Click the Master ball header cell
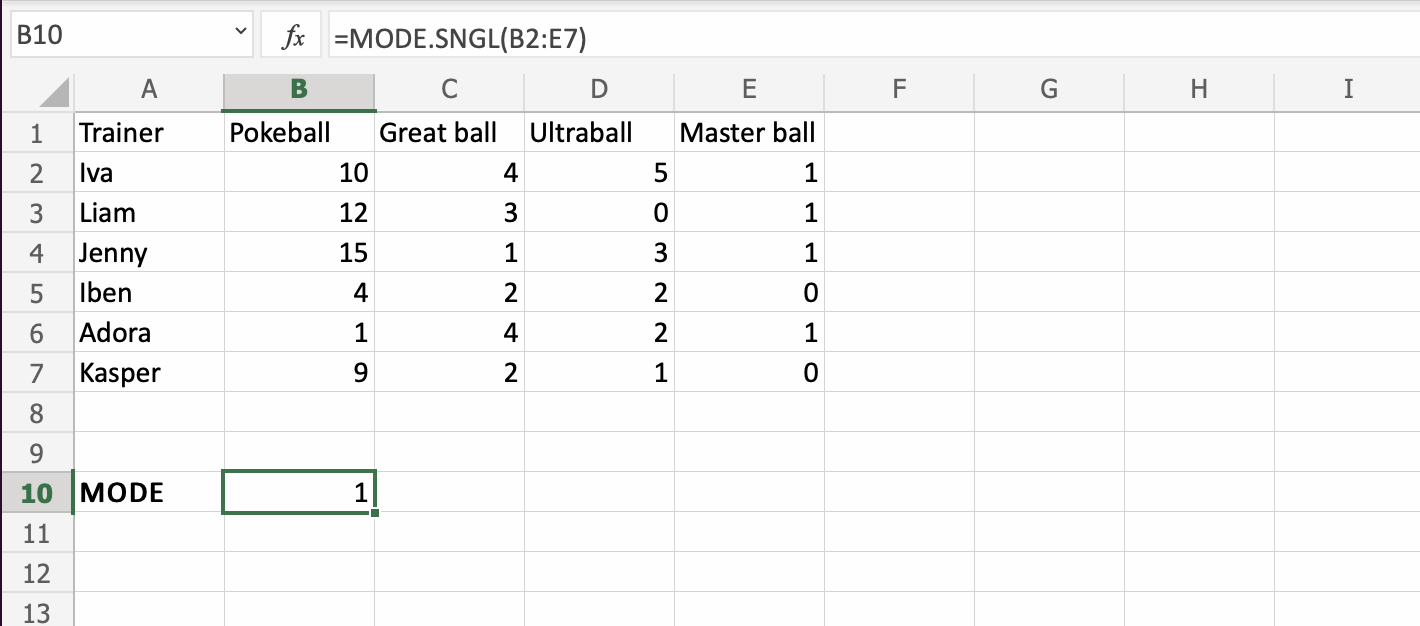 tap(749, 132)
